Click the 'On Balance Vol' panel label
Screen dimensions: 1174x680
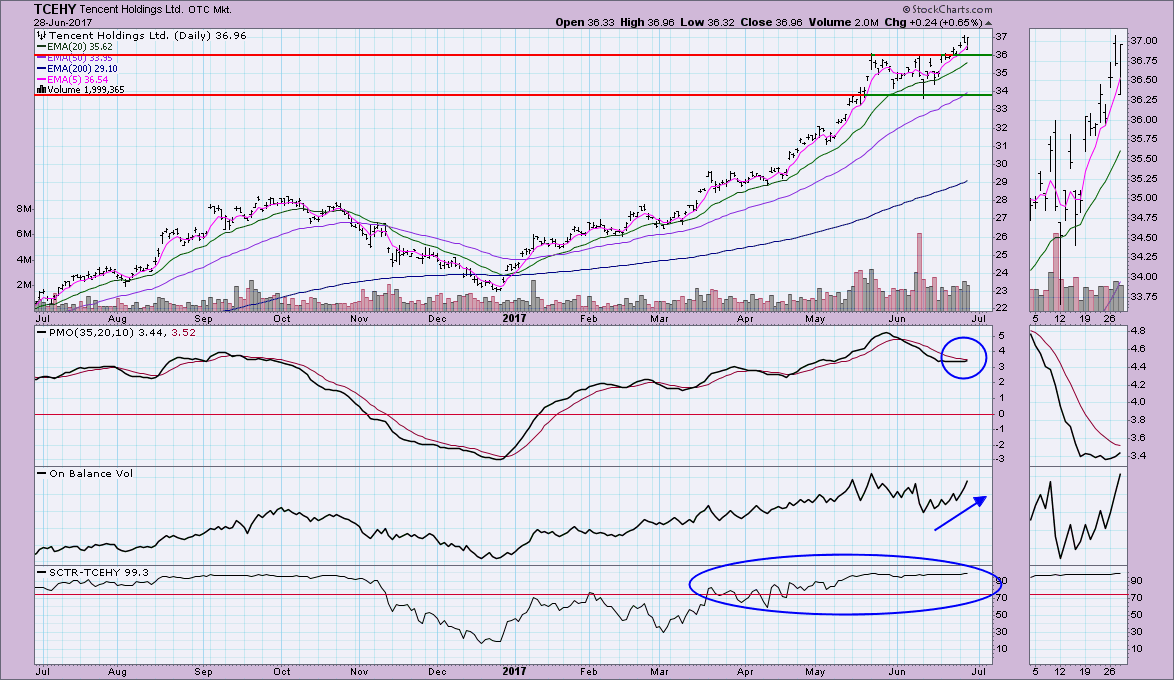(91, 473)
